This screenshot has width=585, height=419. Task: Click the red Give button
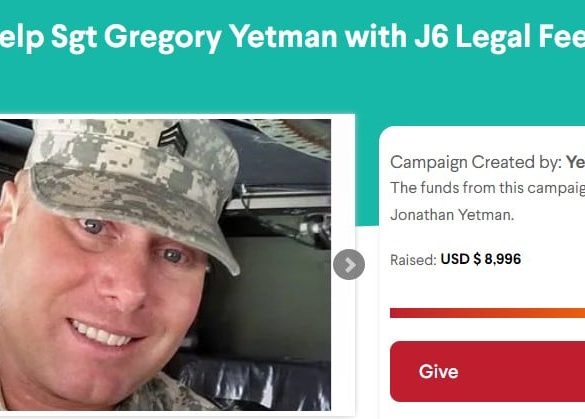(487, 371)
